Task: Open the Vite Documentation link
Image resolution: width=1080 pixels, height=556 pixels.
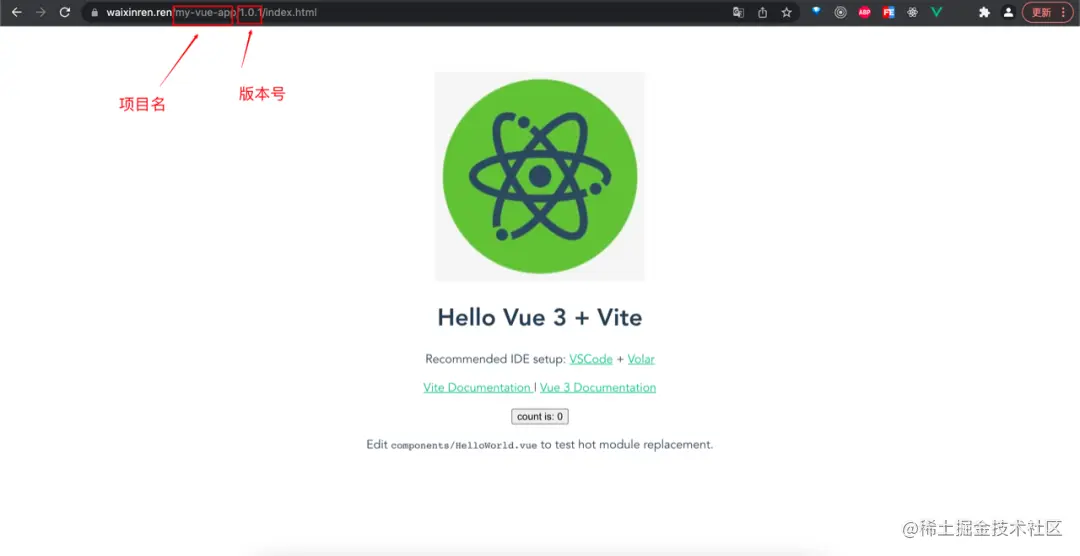Action: pos(477,387)
